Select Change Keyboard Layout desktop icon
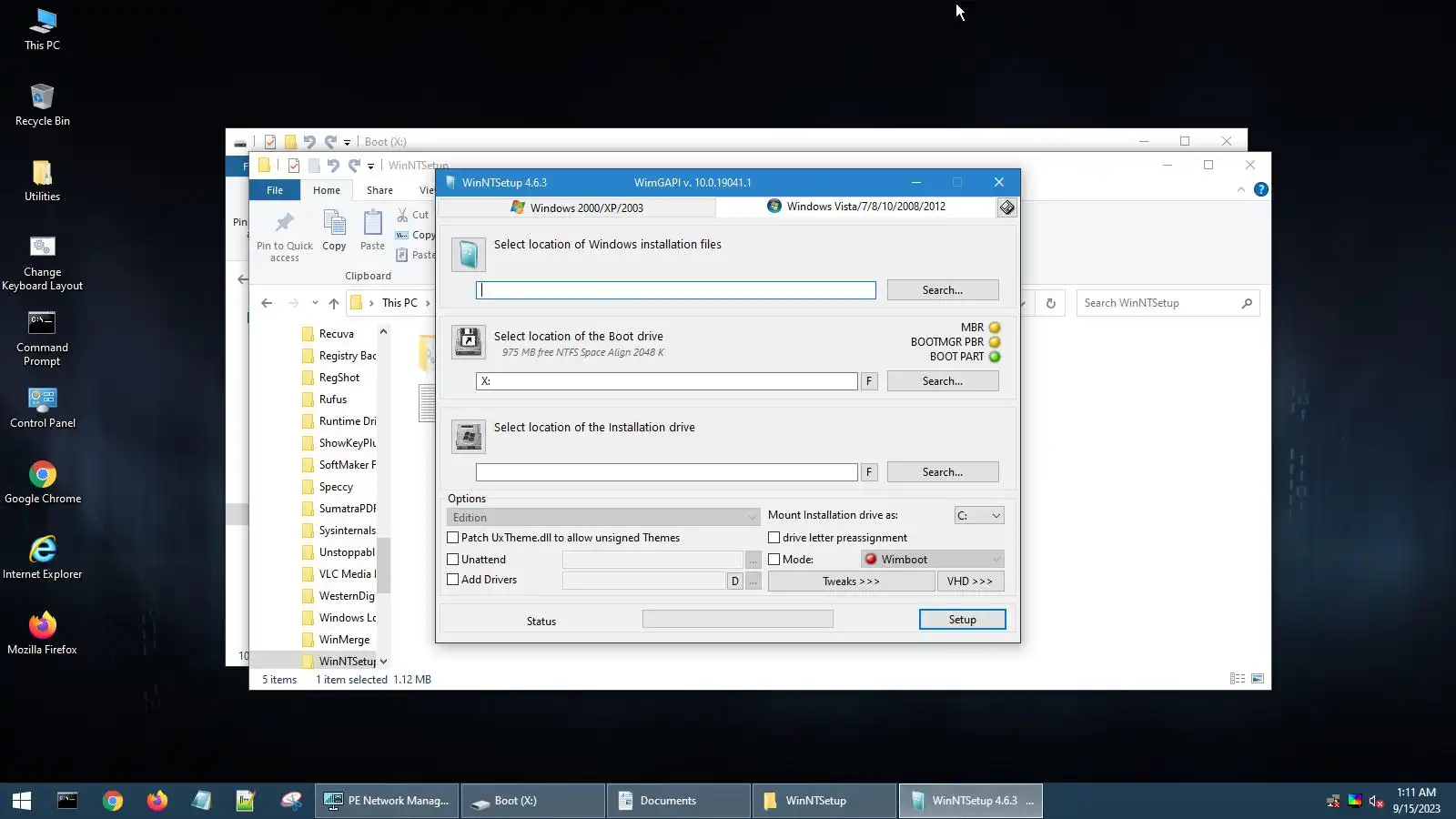The width and height of the screenshot is (1456, 819). point(42,263)
